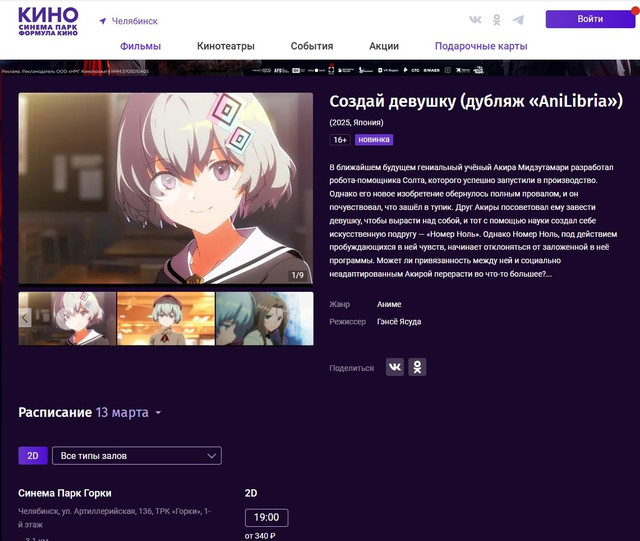Select the 19:00 showtime

(267, 517)
